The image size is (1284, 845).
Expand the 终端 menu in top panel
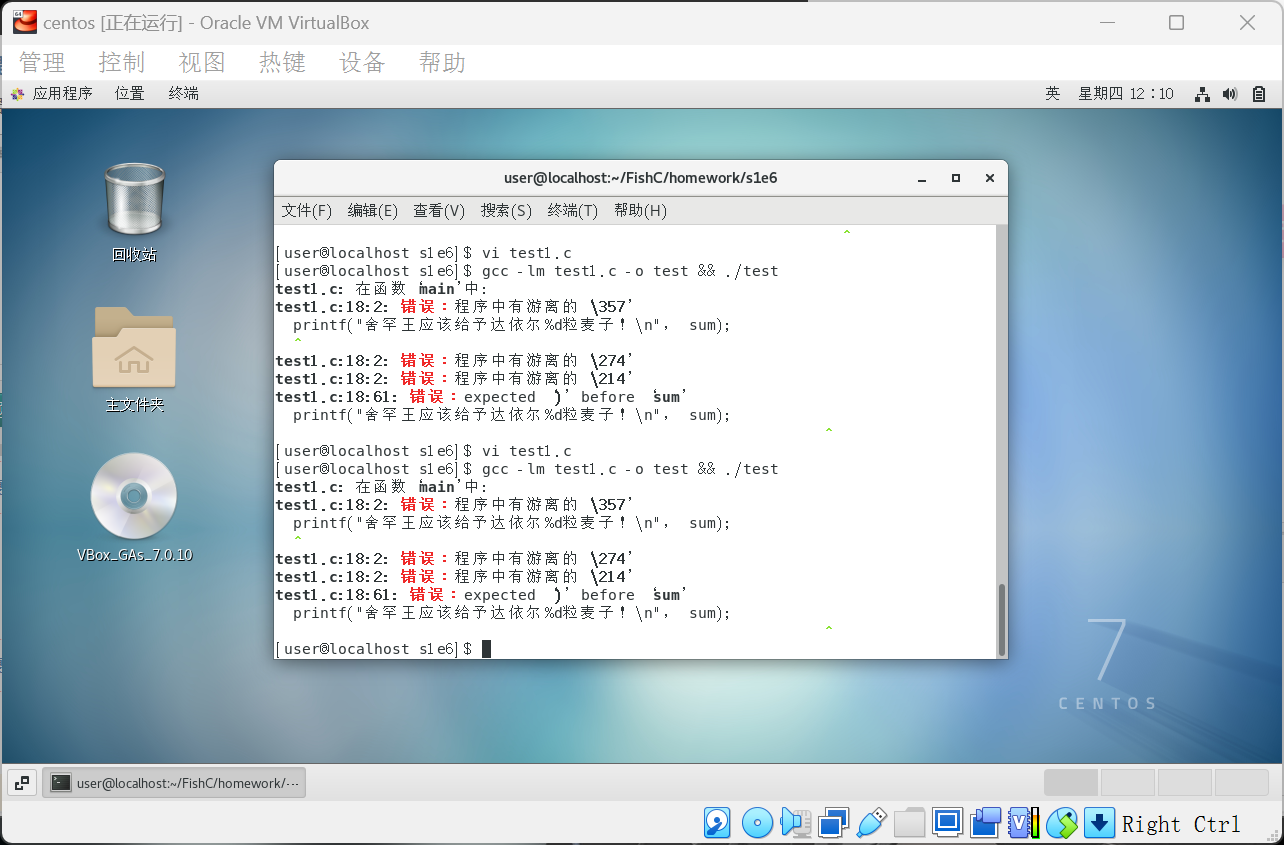(x=183, y=94)
